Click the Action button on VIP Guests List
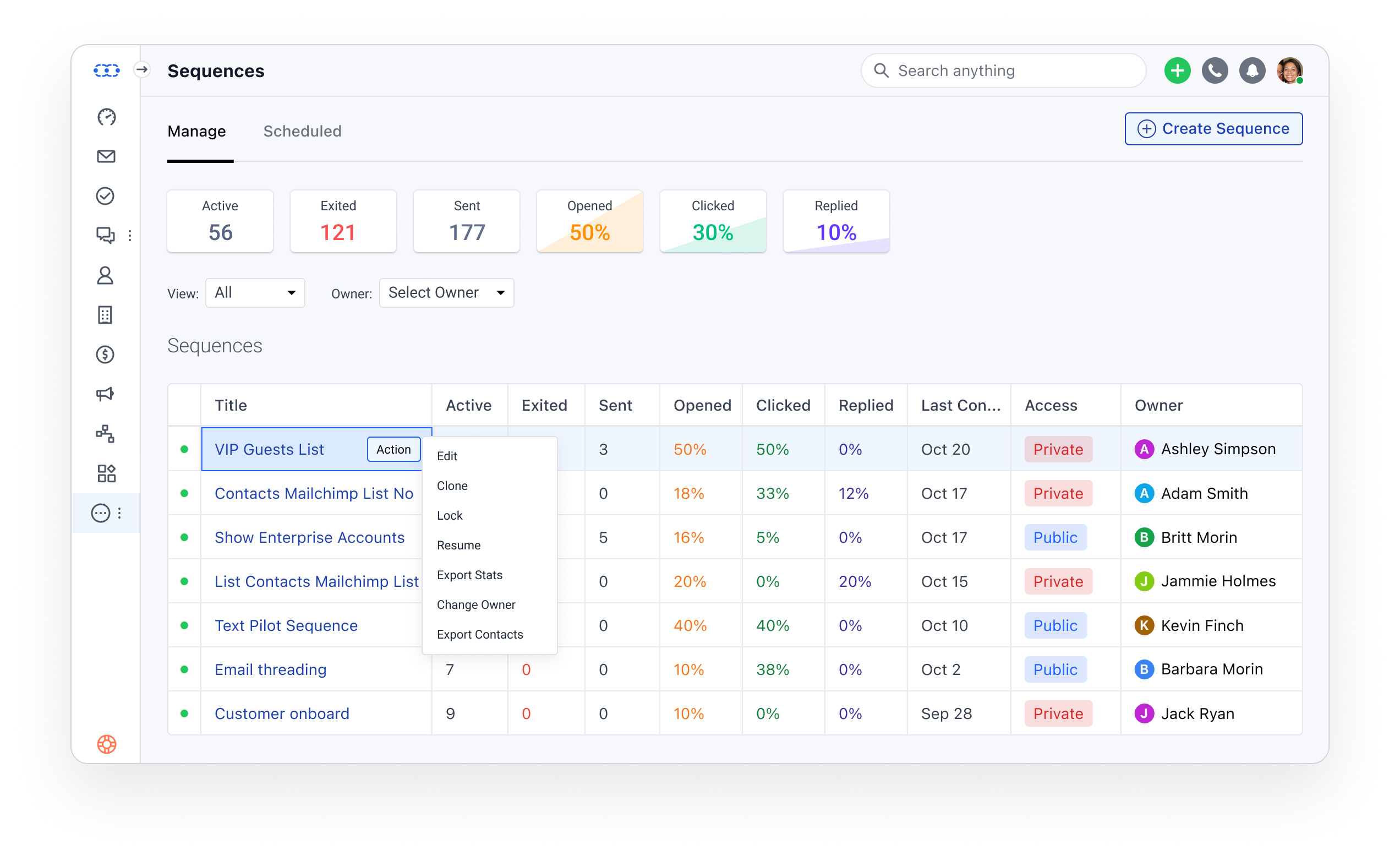Viewport: 1400px width, 861px height. pyautogui.click(x=393, y=449)
